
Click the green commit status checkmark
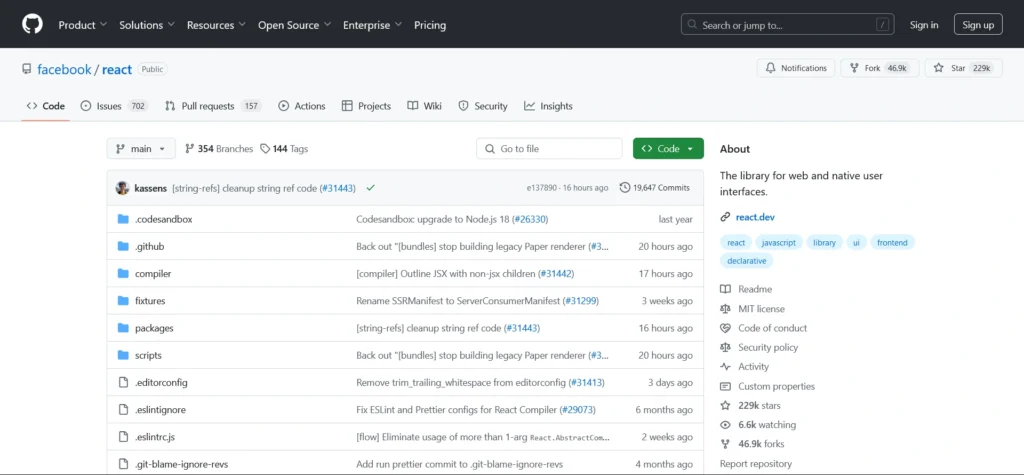pyautogui.click(x=370, y=188)
